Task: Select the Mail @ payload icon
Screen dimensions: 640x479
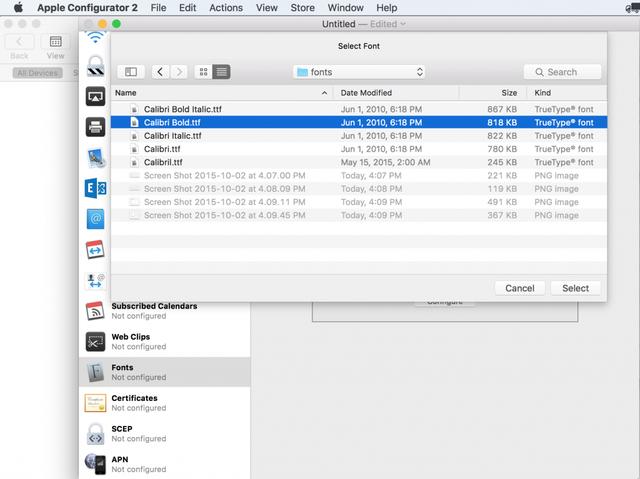Action: pyautogui.click(x=95, y=219)
